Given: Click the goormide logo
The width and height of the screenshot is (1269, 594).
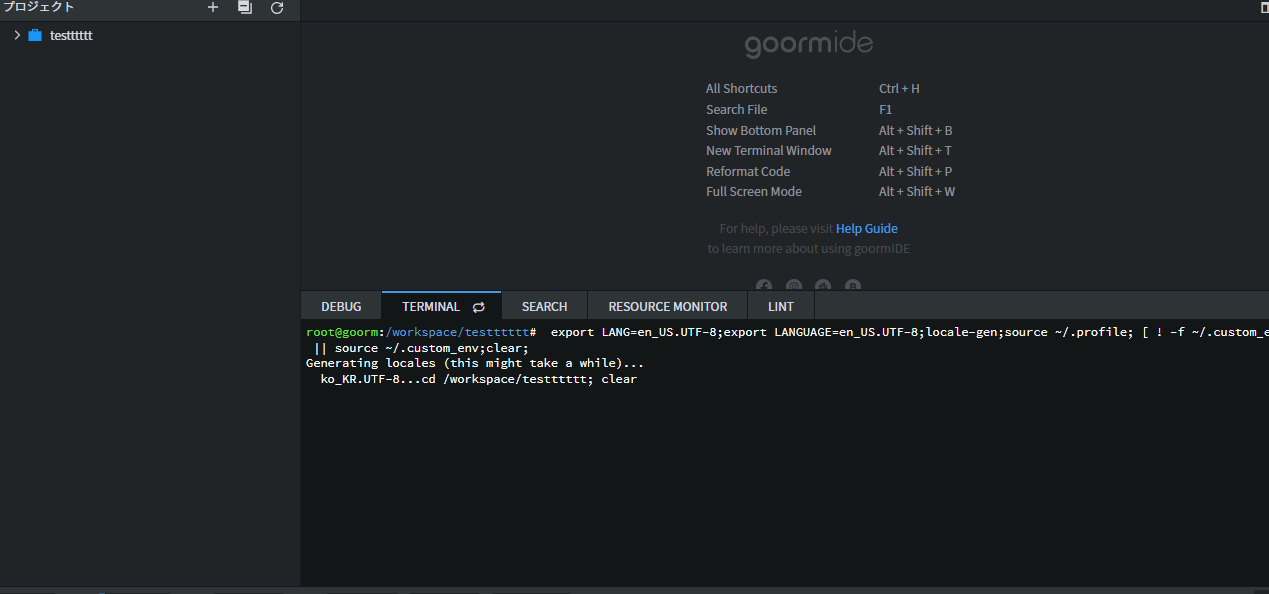Looking at the screenshot, I should pos(808,45).
